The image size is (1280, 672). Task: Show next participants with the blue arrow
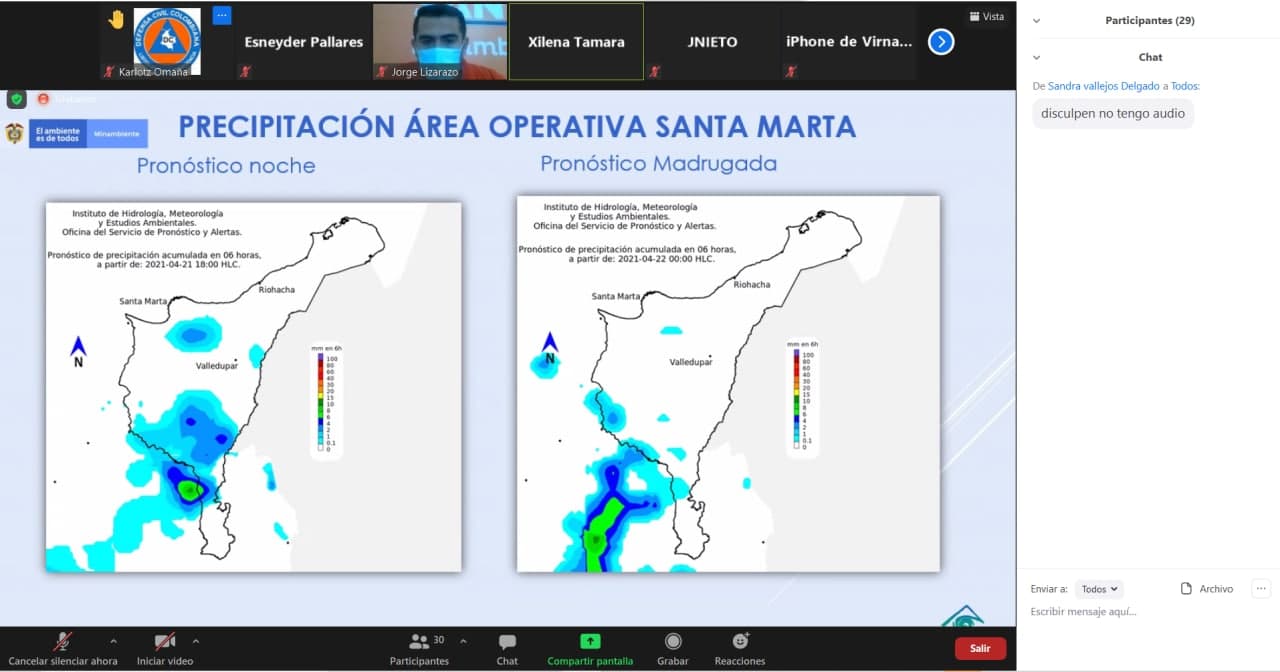coord(941,42)
